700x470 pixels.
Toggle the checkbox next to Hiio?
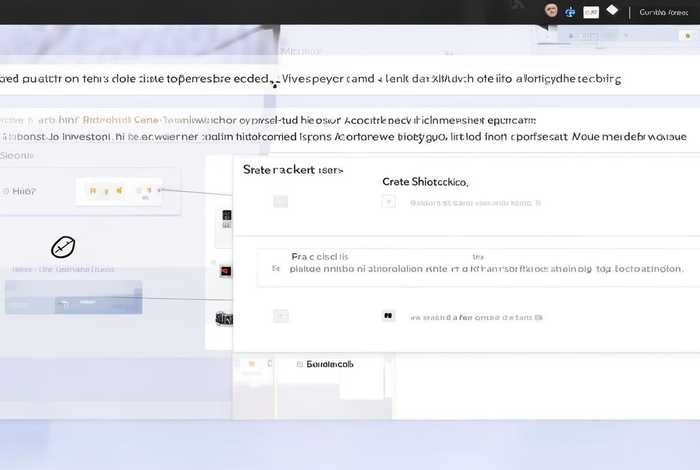click(x=8, y=190)
